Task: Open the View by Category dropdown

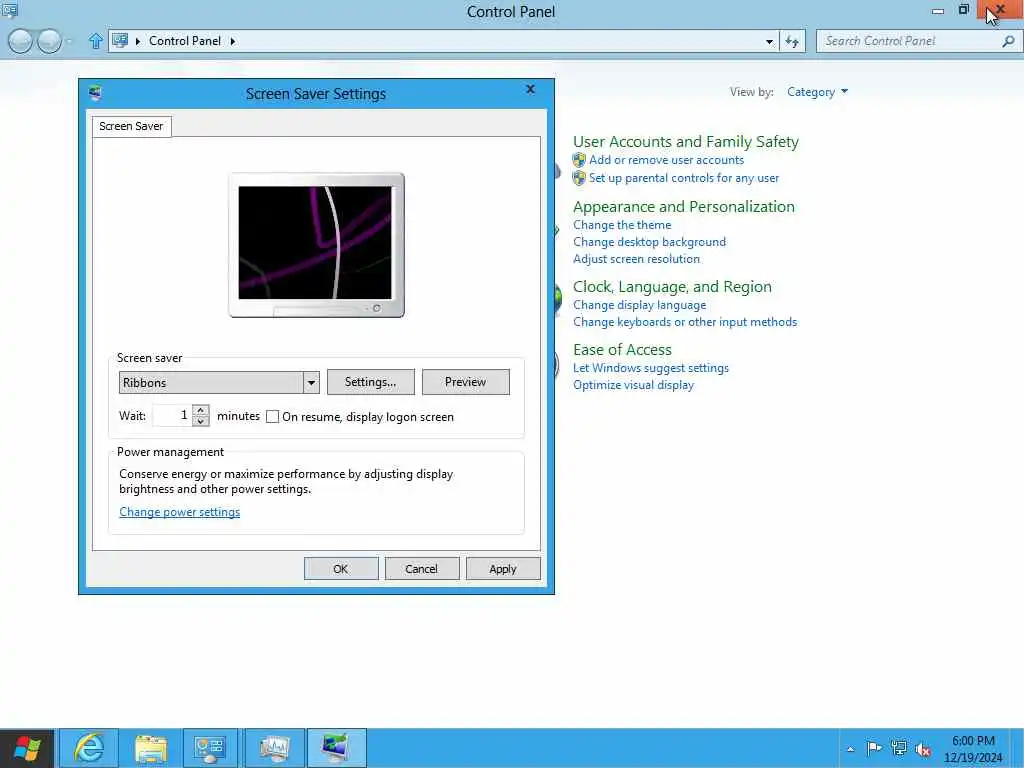Action: pyautogui.click(x=817, y=92)
